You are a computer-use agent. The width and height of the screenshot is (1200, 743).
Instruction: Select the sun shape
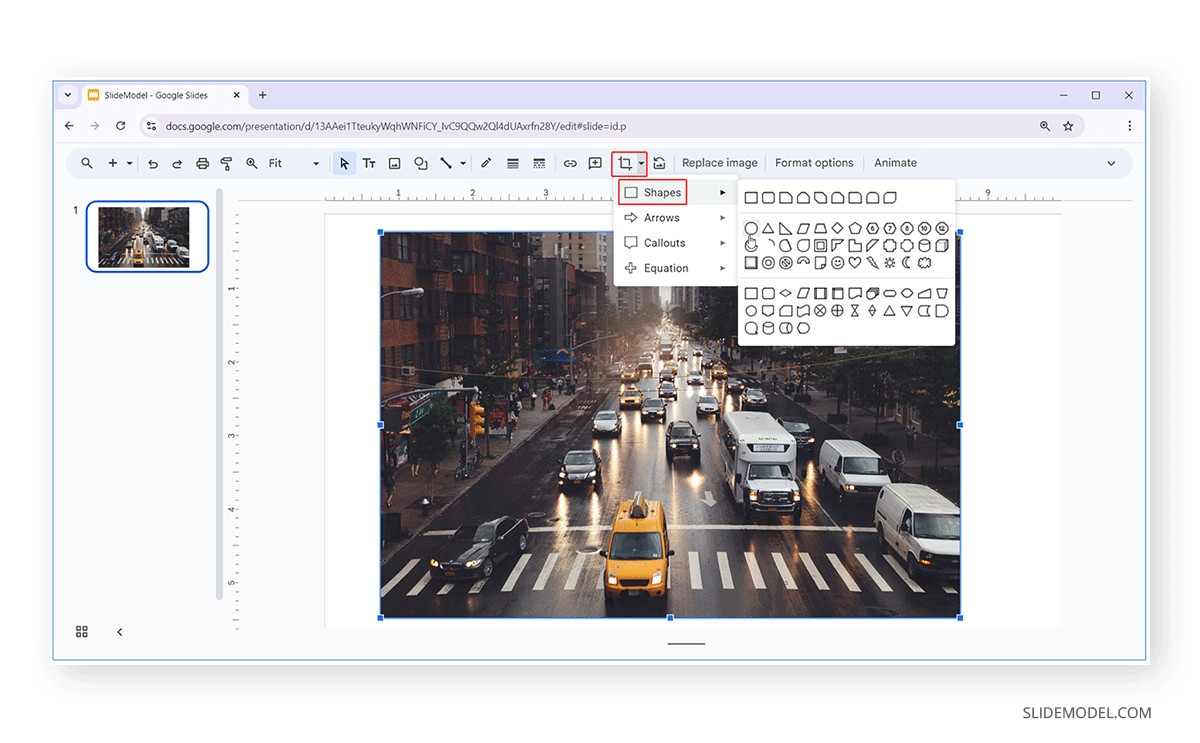tap(890, 263)
